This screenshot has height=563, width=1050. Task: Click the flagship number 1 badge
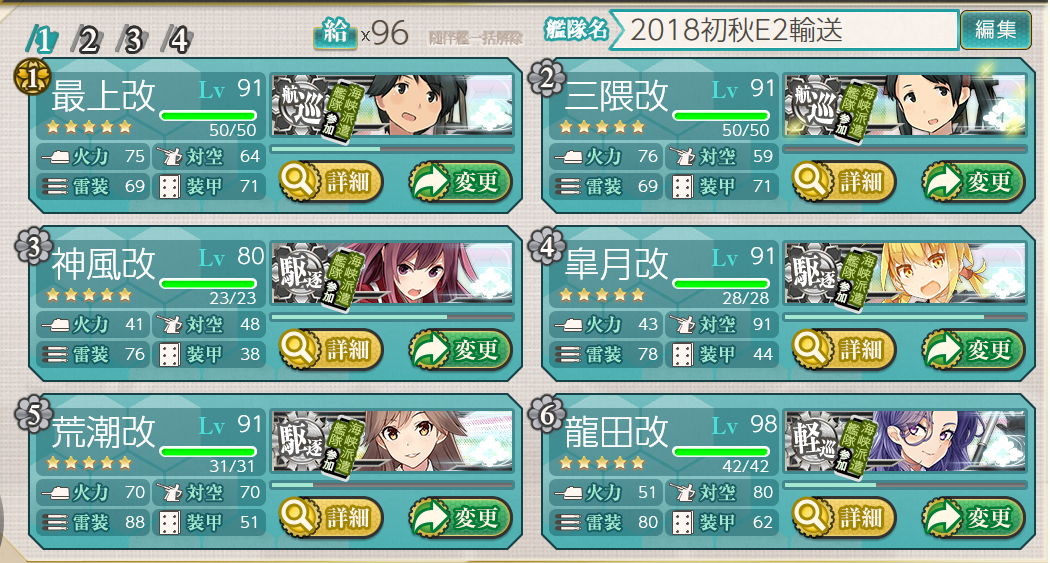(31, 78)
